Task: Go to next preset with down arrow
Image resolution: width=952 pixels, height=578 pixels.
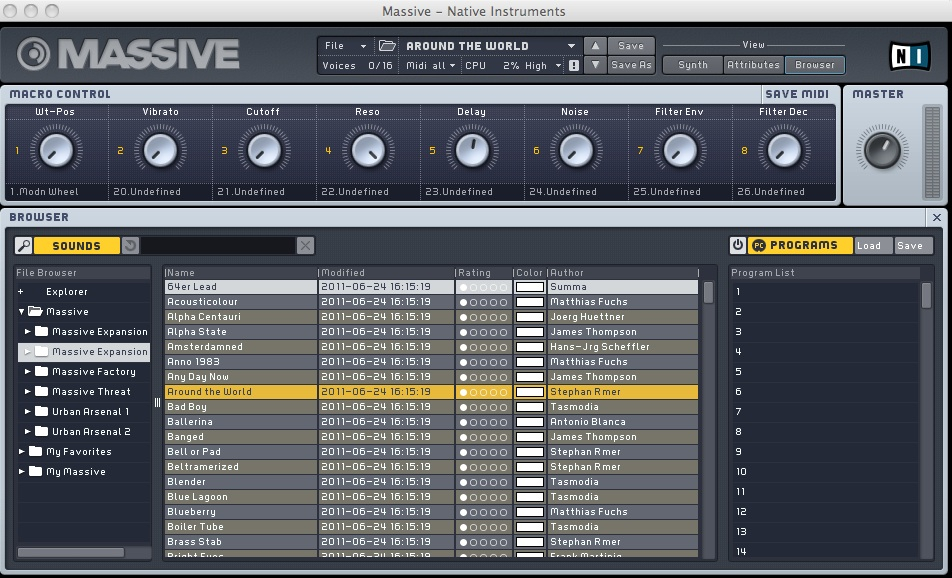Action: coord(595,65)
